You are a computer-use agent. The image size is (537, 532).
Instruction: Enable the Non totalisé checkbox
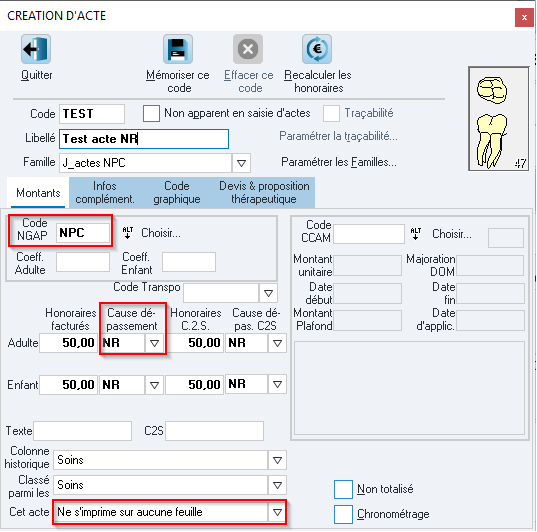pyautogui.click(x=343, y=489)
